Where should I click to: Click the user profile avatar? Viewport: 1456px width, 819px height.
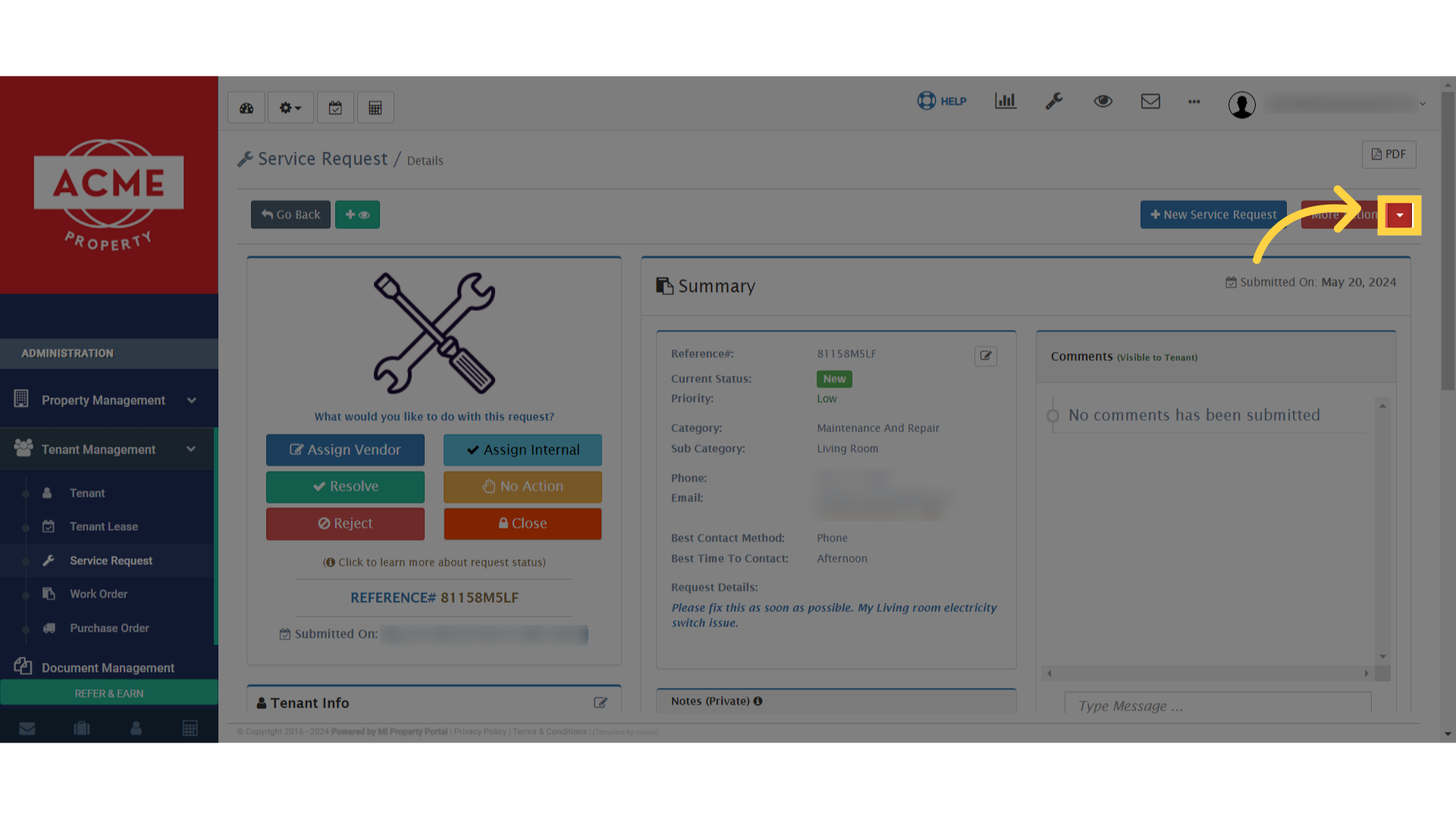pyautogui.click(x=1242, y=105)
